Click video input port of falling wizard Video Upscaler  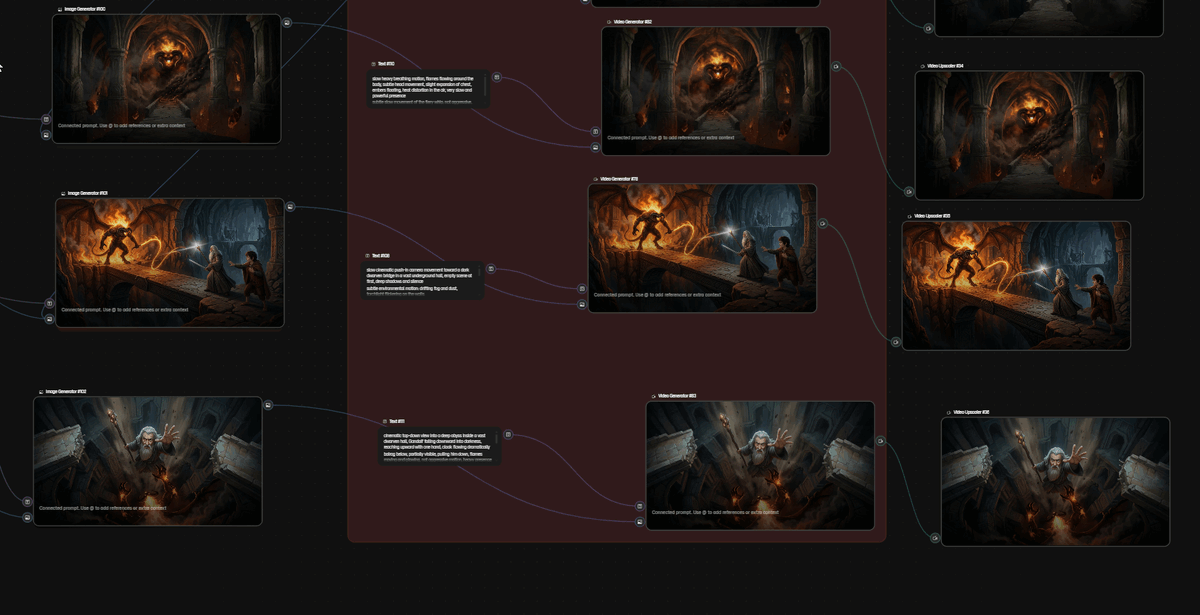[x=935, y=538]
